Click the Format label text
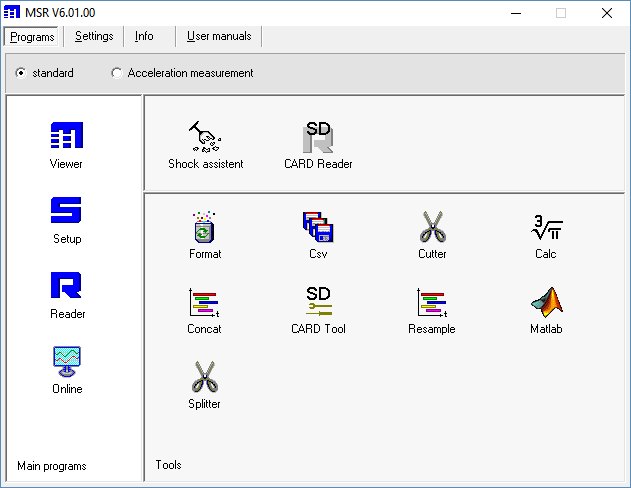The image size is (631, 488). coord(205,254)
